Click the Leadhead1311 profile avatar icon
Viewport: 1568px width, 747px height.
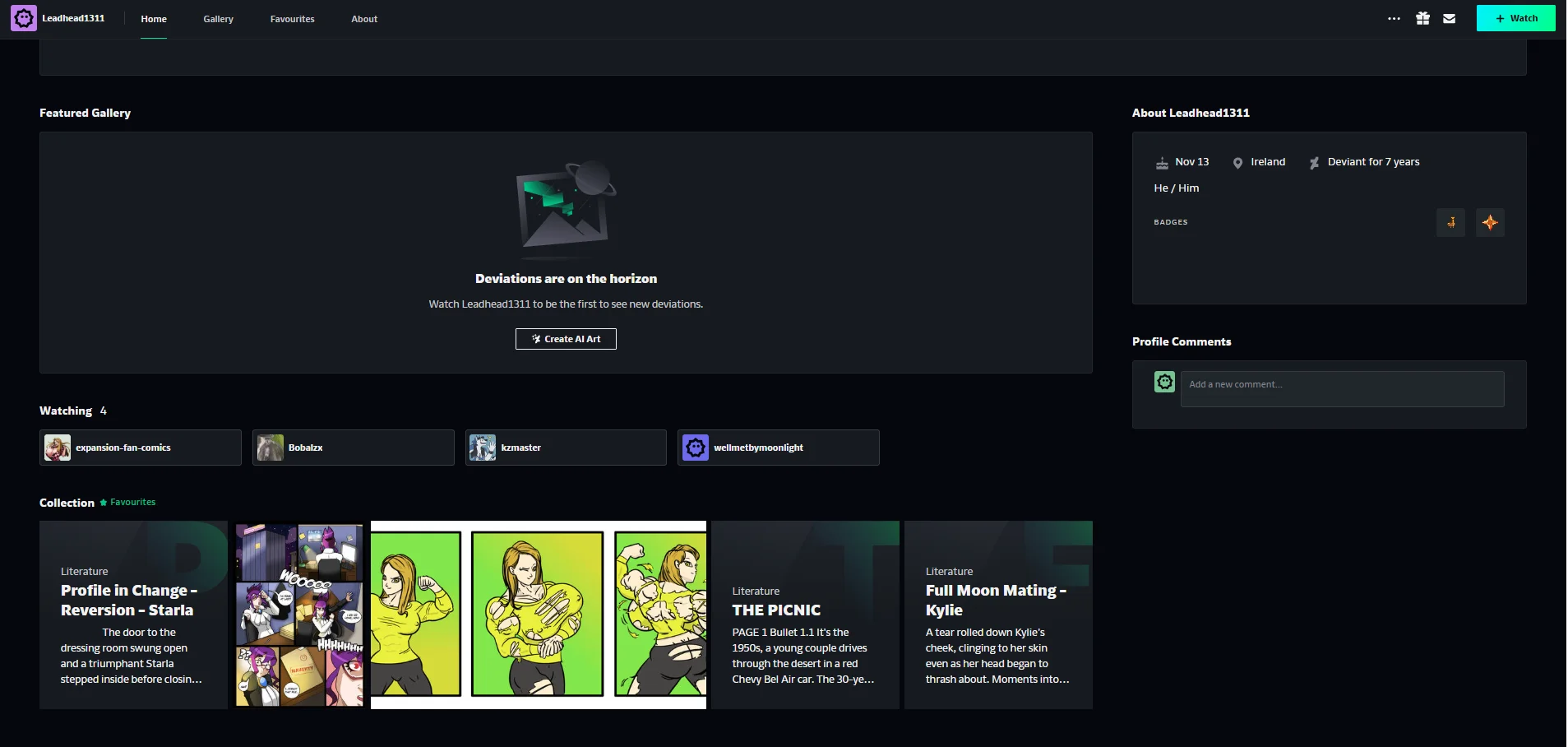(x=24, y=18)
